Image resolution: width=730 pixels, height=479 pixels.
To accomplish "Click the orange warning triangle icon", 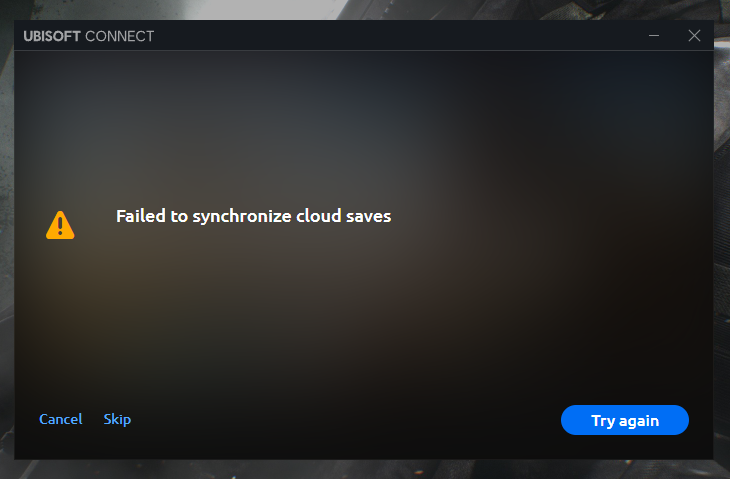I will click(60, 225).
